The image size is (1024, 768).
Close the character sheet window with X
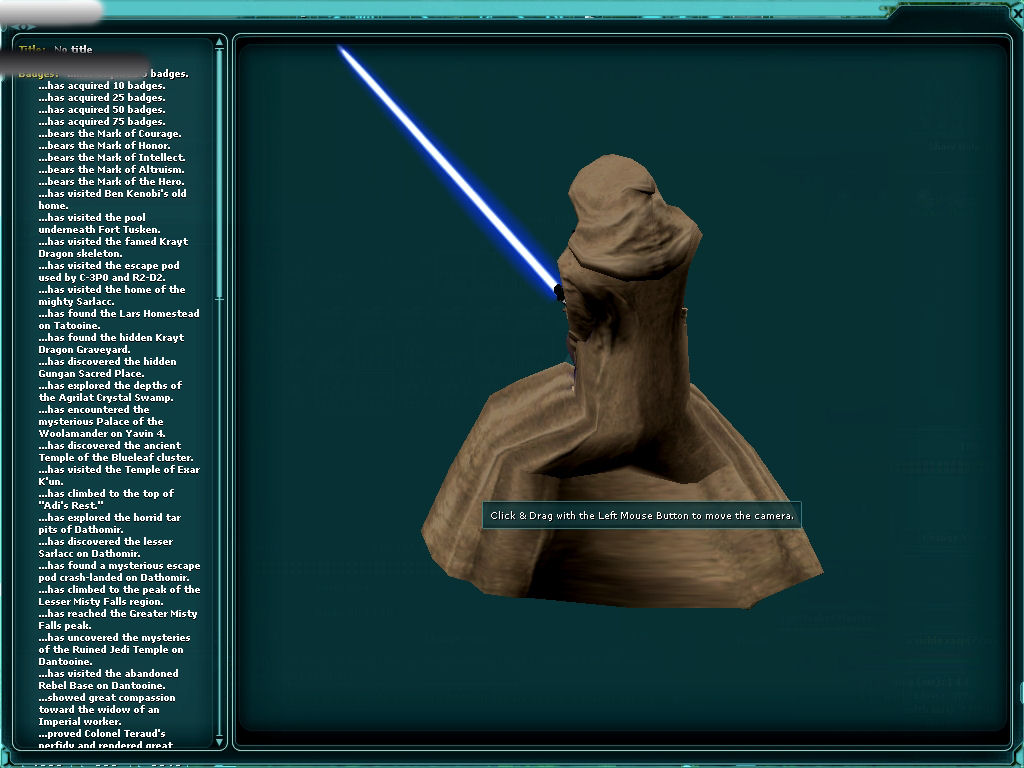click(1017, 12)
